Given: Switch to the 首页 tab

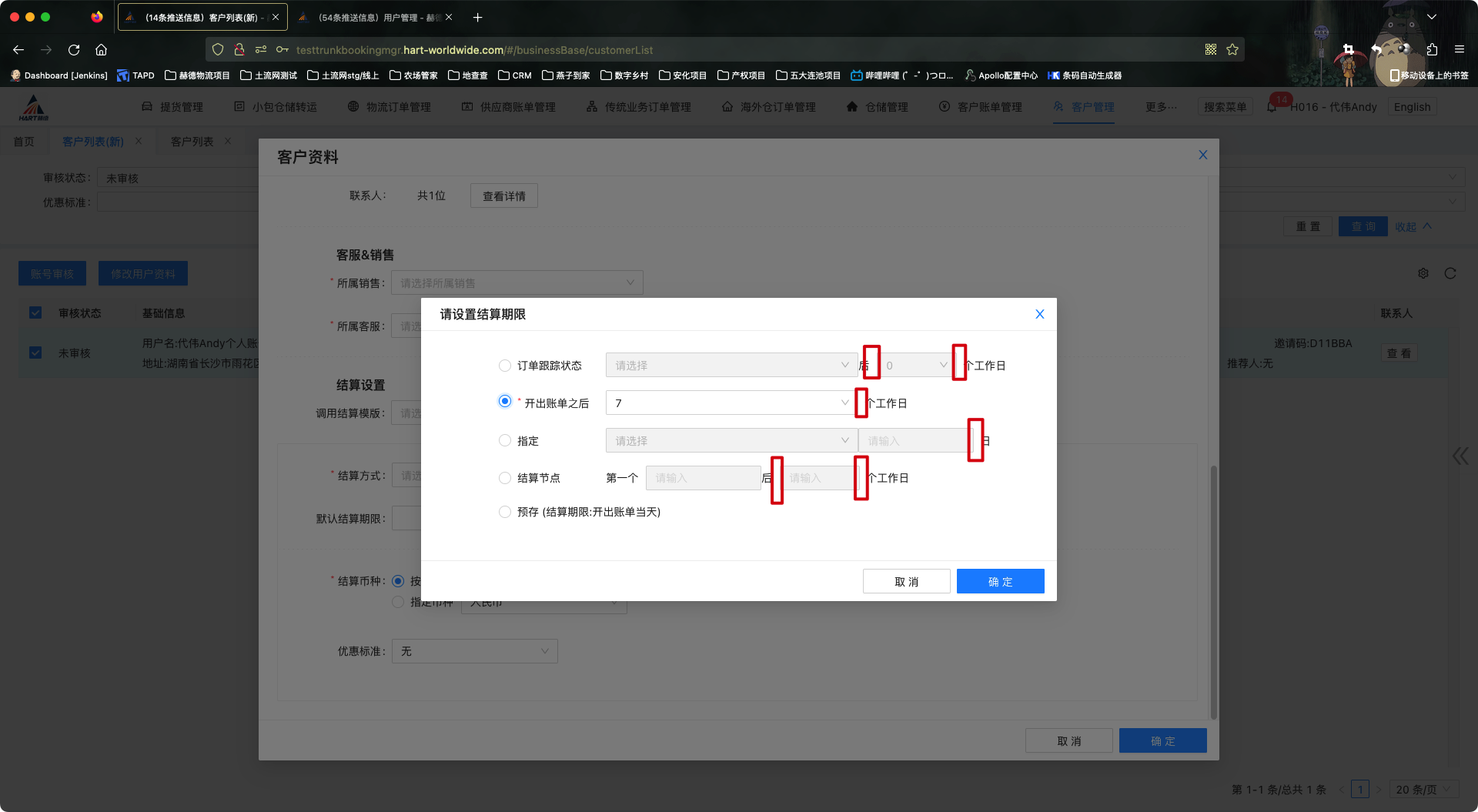Looking at the screenshot, I should (23, 141).
